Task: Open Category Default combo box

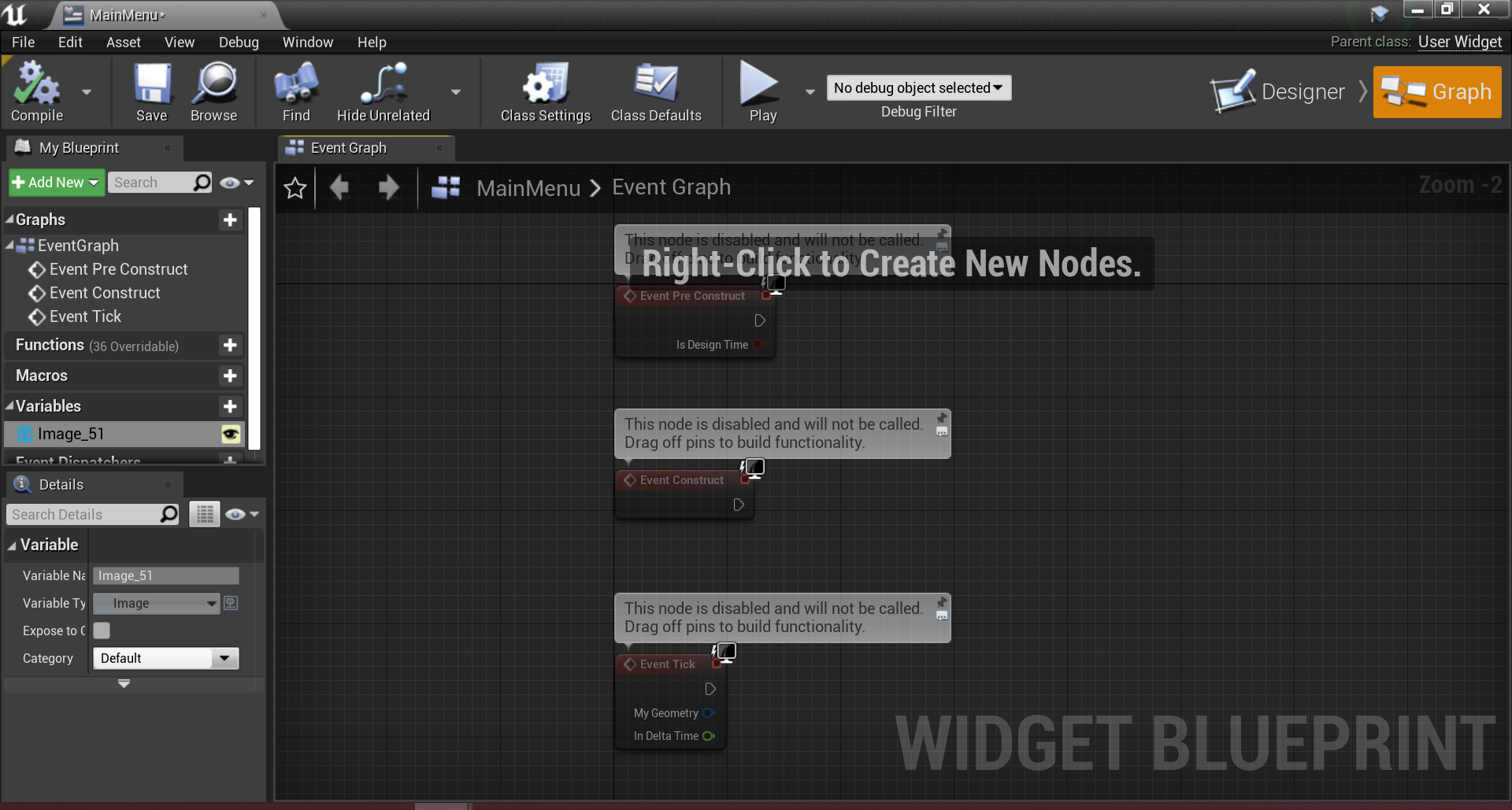Action: 165,658
